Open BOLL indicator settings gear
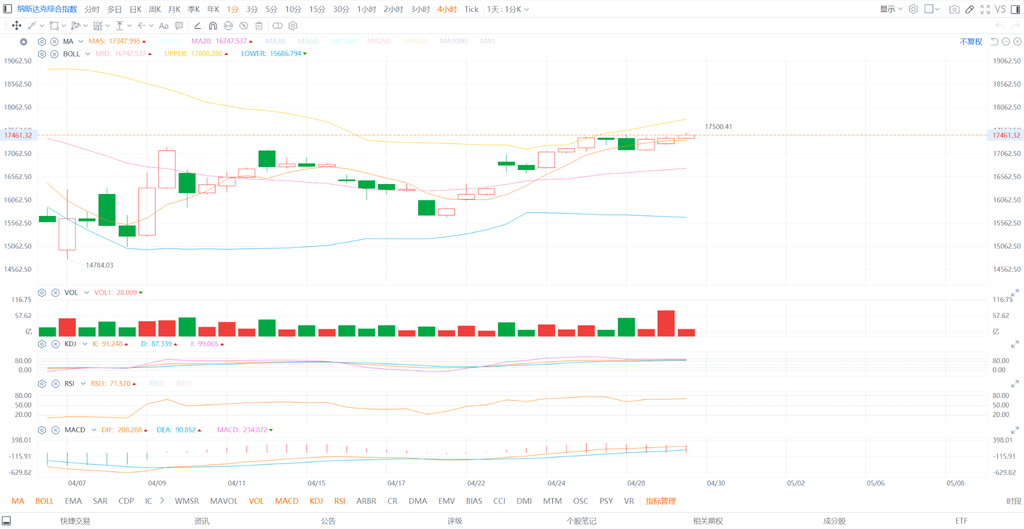 [x=42, y=54]
